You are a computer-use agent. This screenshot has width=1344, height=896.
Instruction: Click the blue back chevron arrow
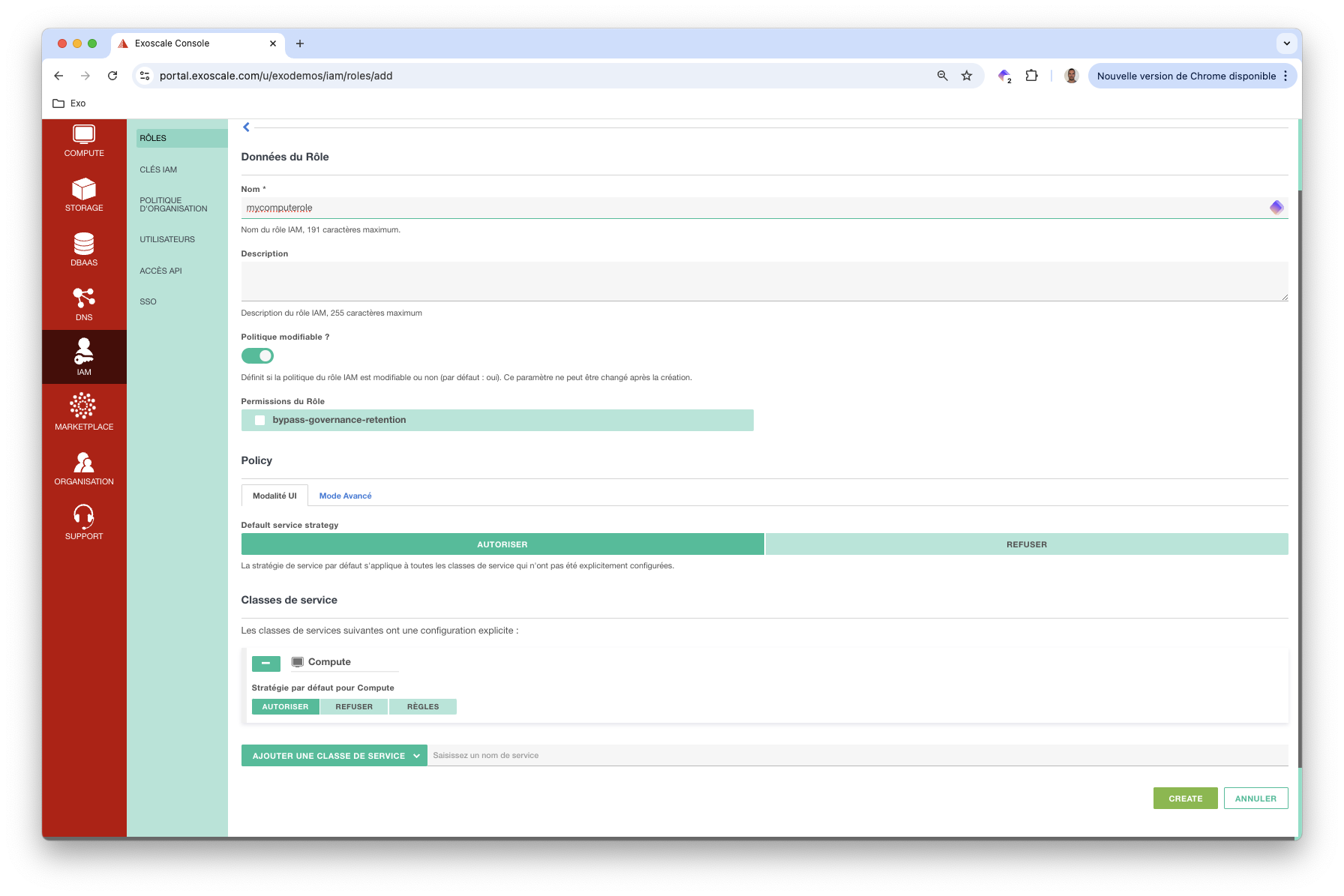pyautogui.click(x=246, y=127)
